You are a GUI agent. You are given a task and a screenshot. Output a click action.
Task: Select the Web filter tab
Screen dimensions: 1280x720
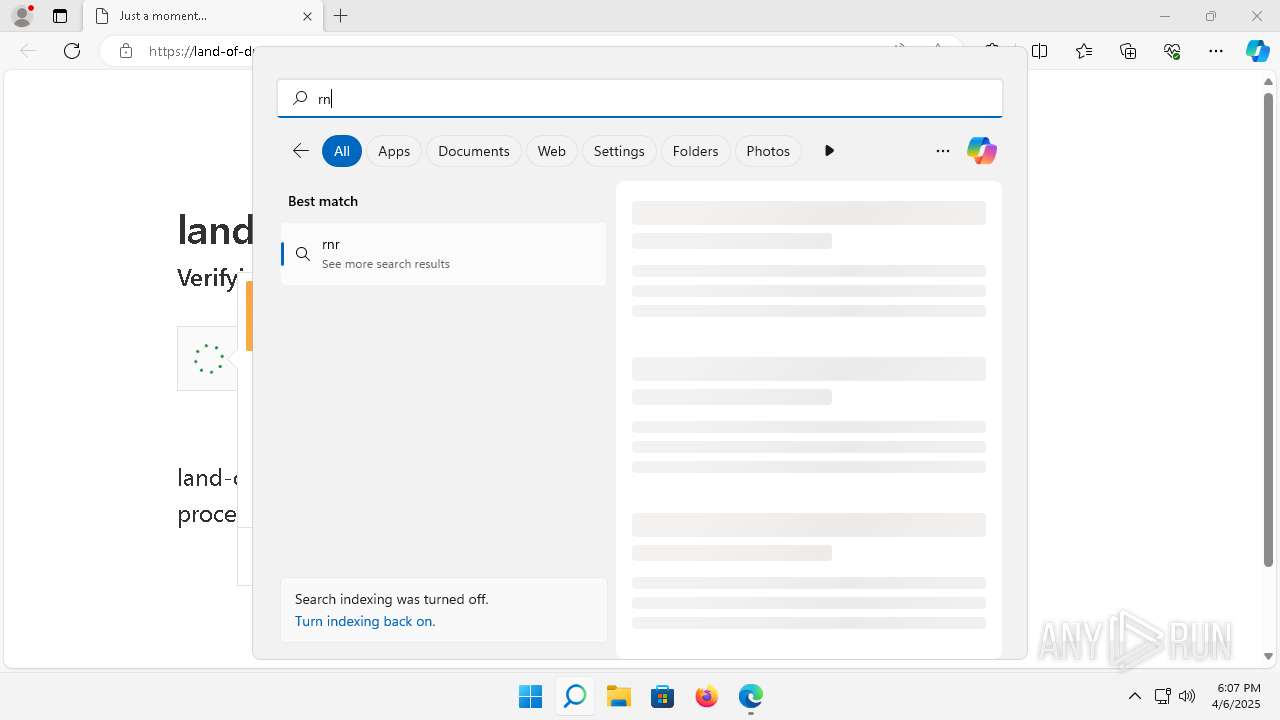point(552,151)
